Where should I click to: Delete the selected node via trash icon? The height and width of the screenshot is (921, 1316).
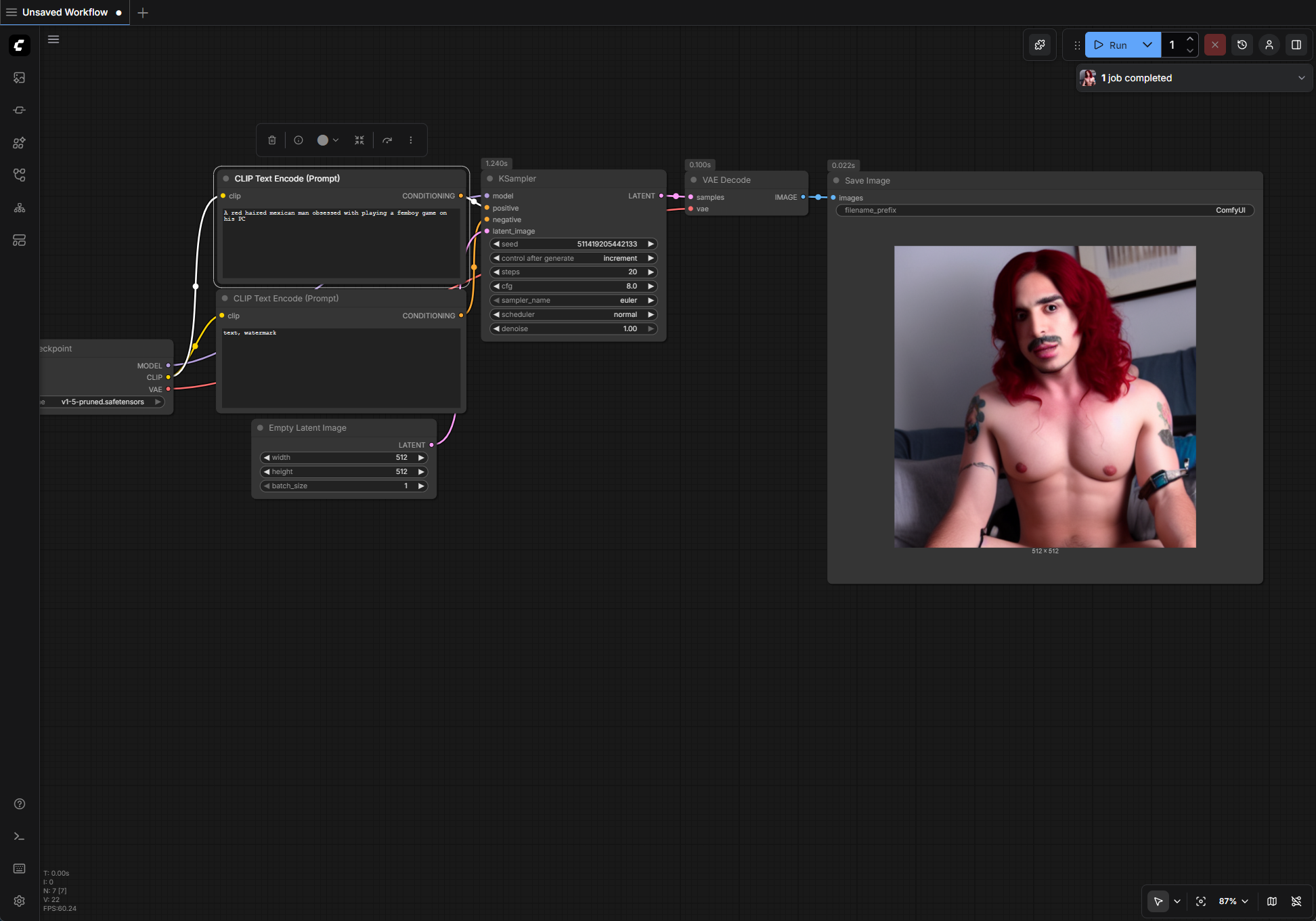(x=272, y=140)
